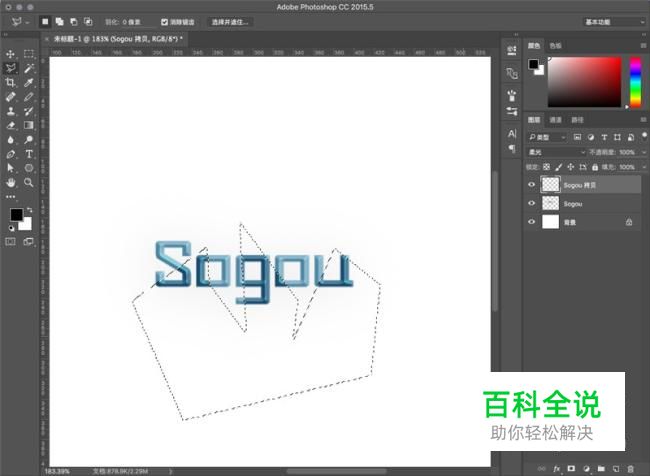Select the History Brush tool

pyautogui.click(x=29, y=111)
